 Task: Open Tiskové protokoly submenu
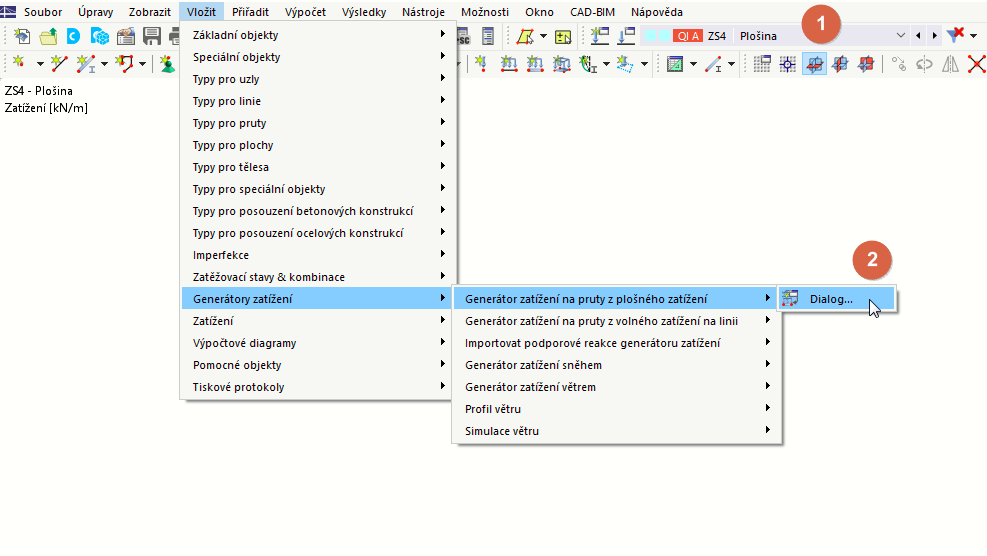point(319,387)
